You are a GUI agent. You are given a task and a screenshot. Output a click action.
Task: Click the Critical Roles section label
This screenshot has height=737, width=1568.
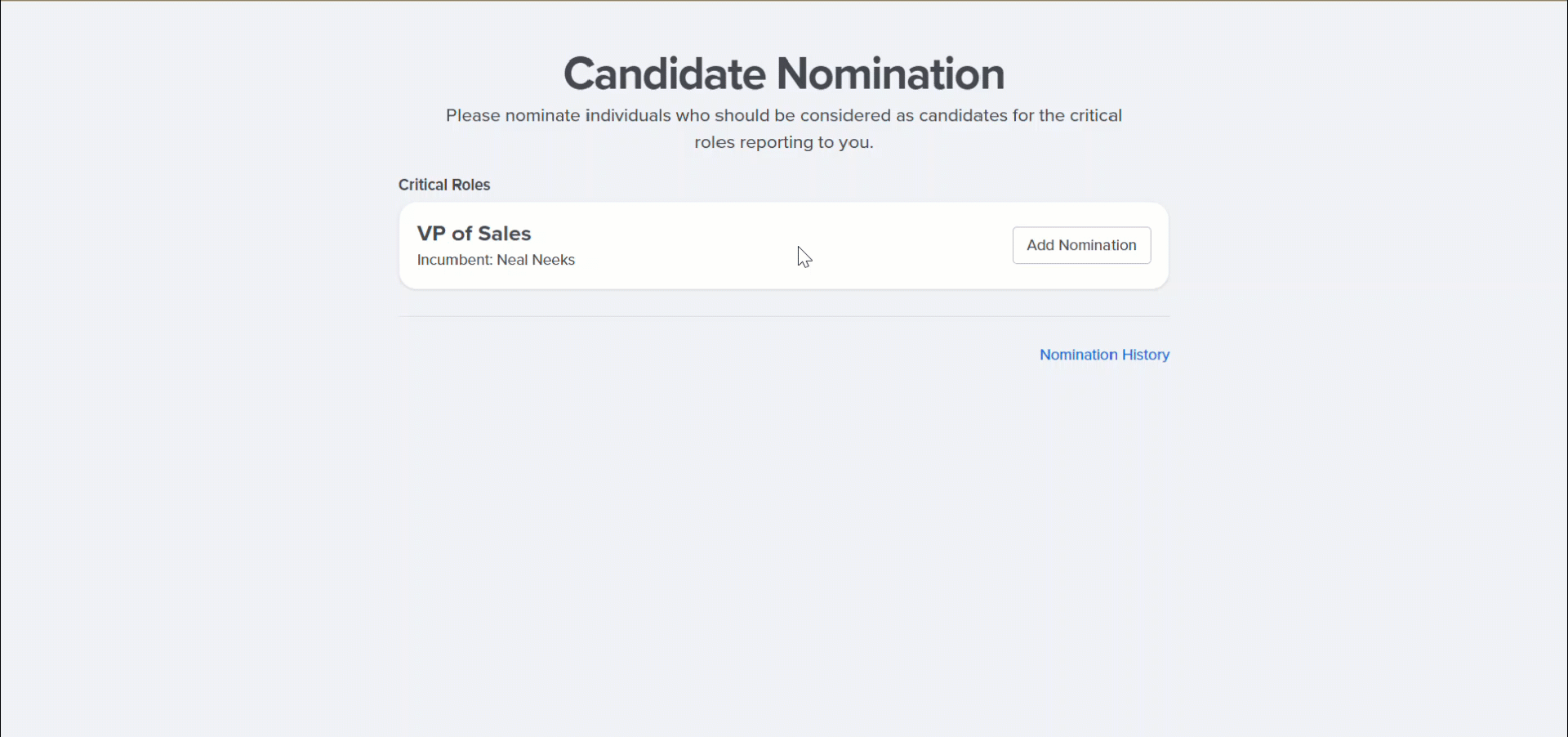click(x=444, y=185)
